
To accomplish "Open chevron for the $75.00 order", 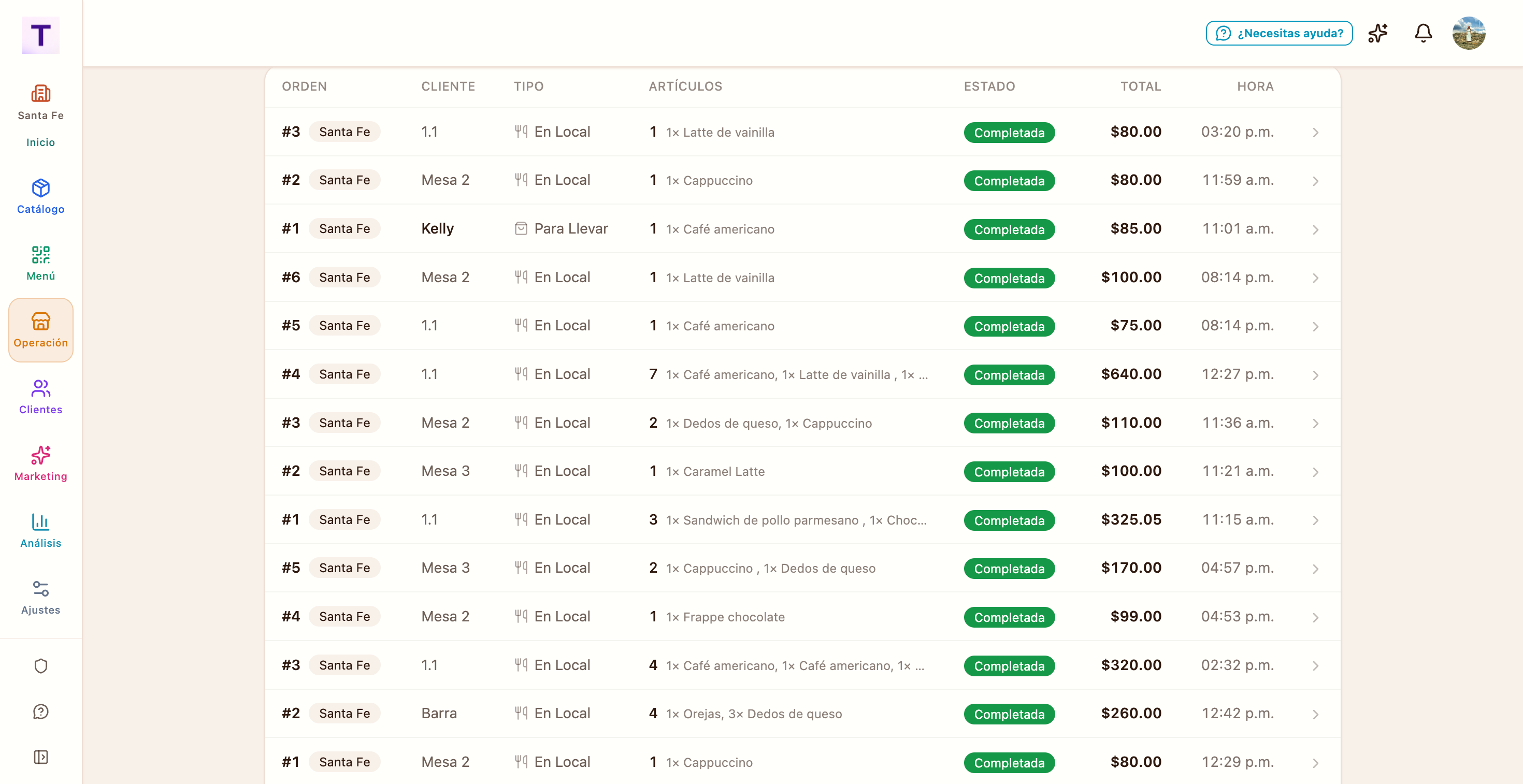I will pyautogui.click(x=1315, y=326).
